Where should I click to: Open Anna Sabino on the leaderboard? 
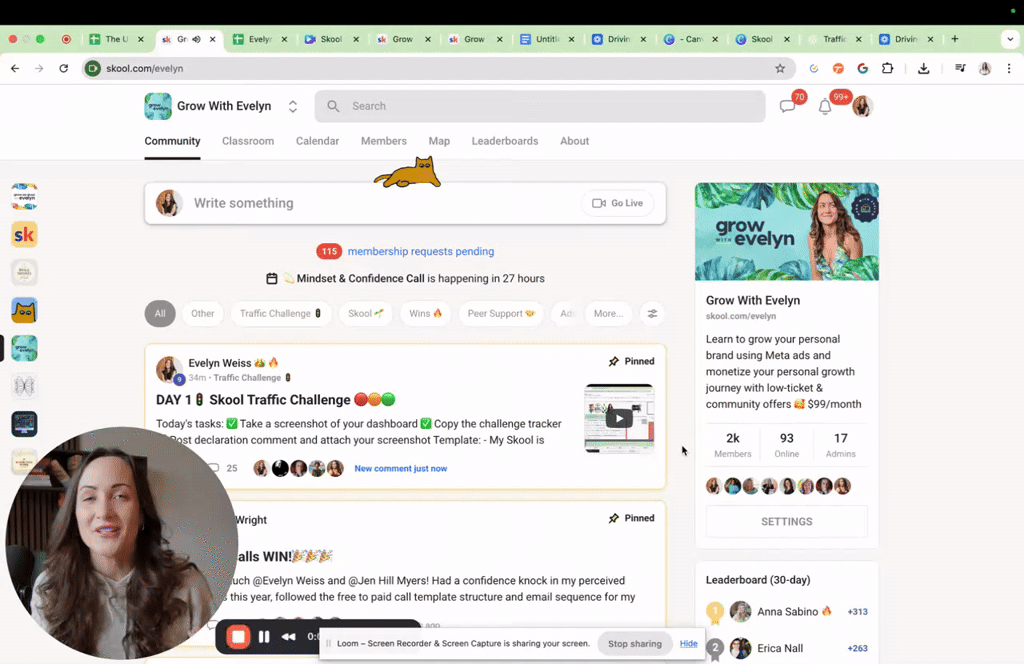[787, 612]
